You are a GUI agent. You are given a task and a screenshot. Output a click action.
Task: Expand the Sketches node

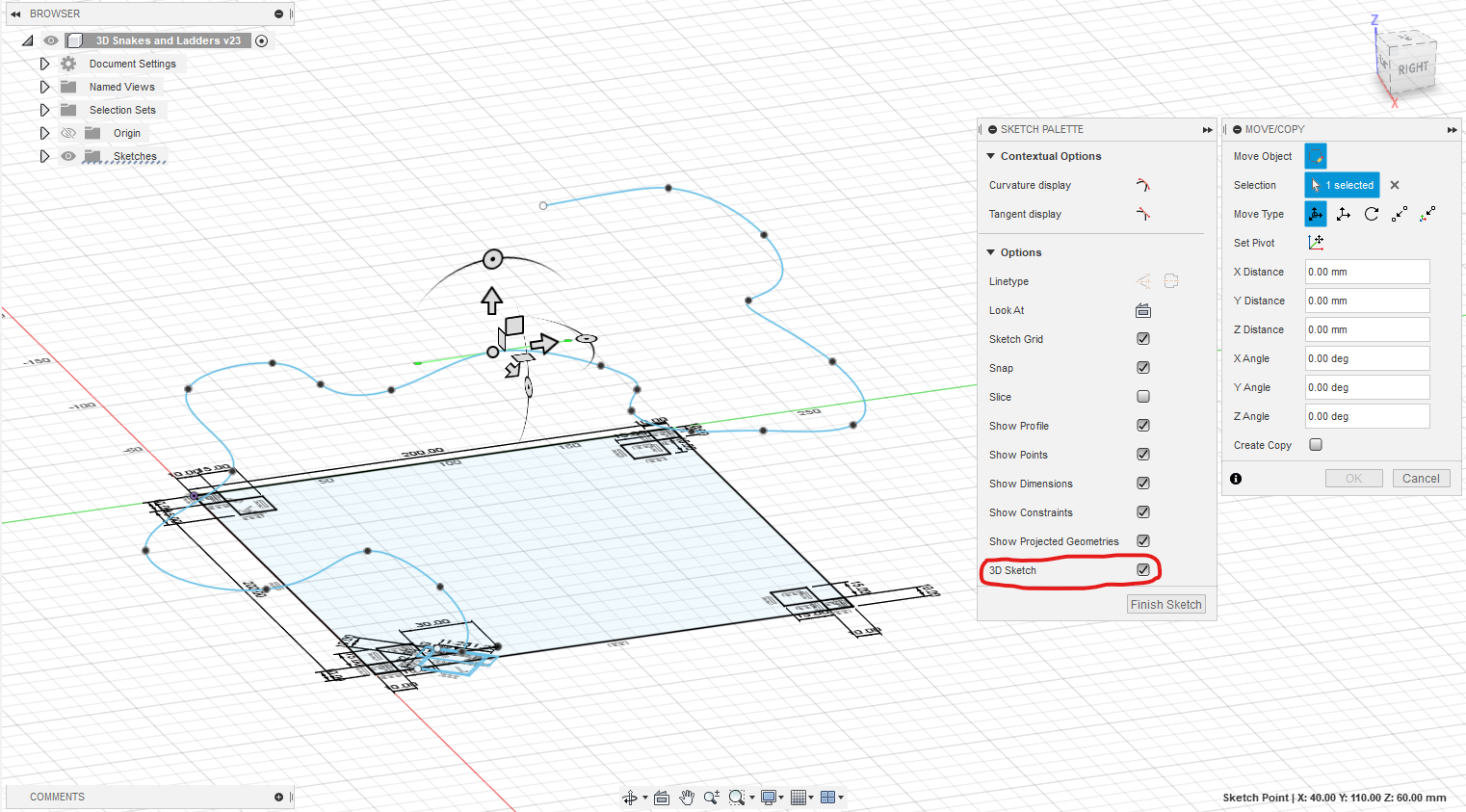44,156
